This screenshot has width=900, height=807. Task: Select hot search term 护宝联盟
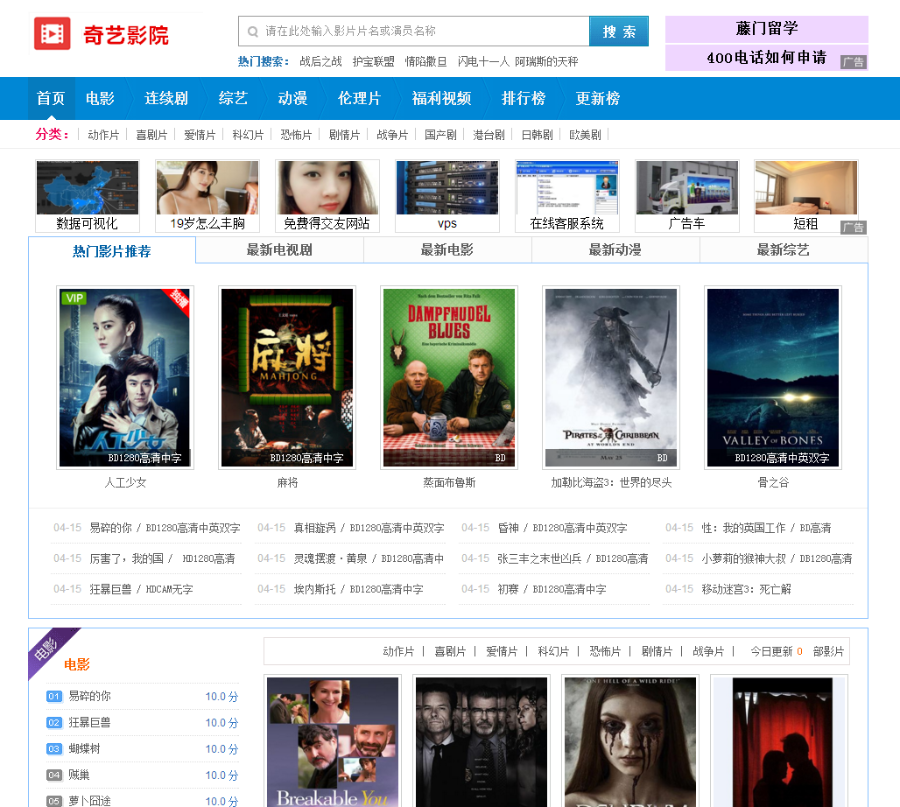[x=374, y=61]
